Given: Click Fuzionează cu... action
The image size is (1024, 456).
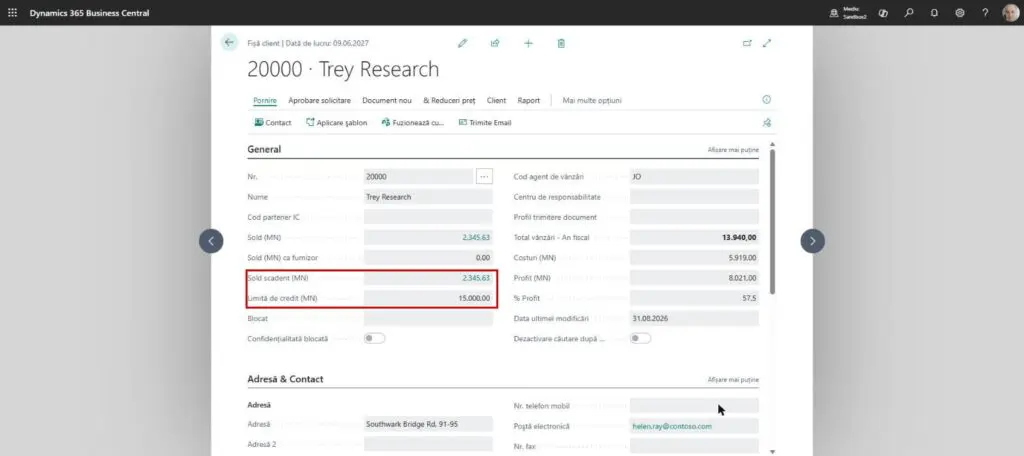Looking at the screenshot, I should [413, 123].
